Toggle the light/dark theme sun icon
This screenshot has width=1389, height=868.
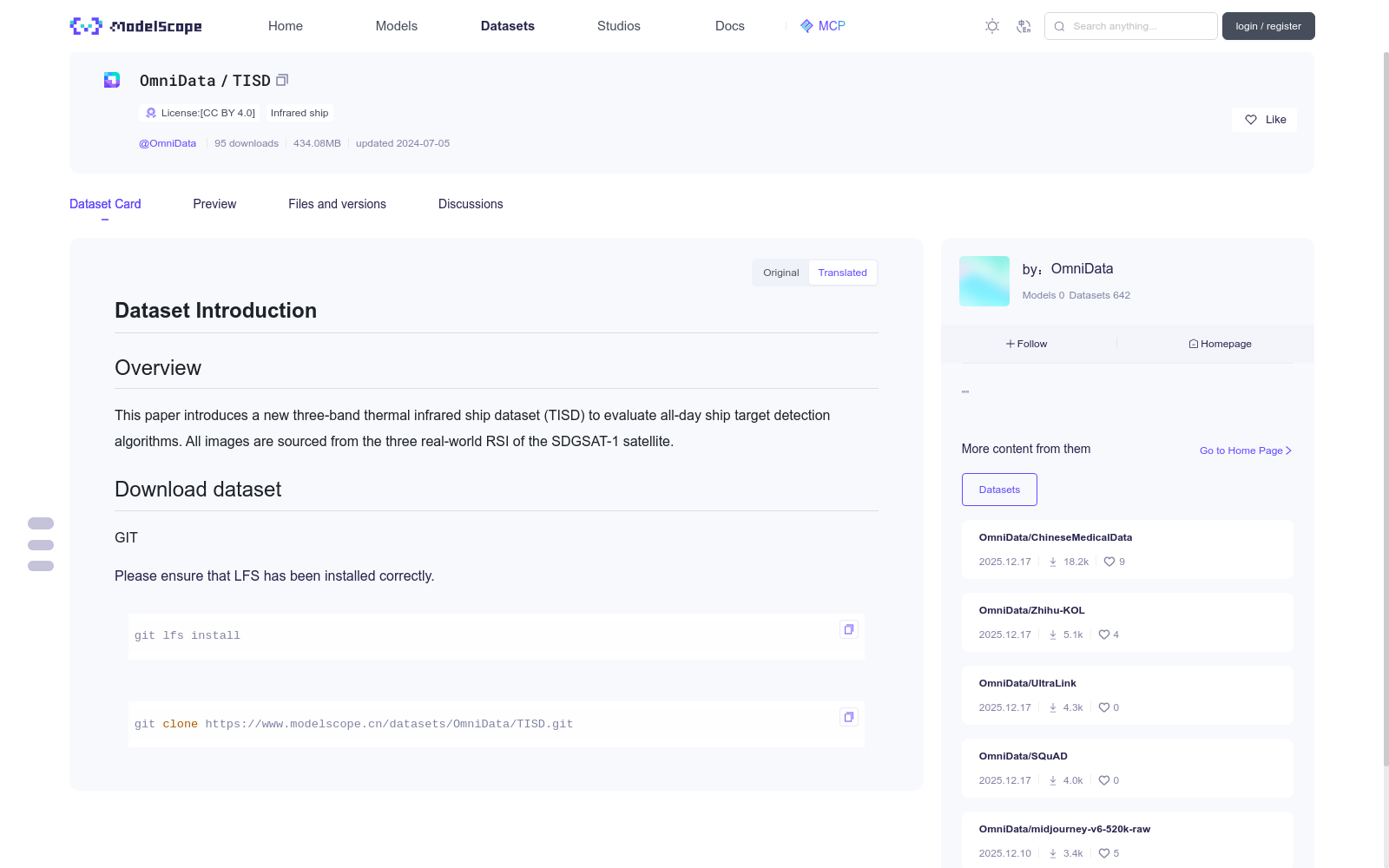coord(992,26)
